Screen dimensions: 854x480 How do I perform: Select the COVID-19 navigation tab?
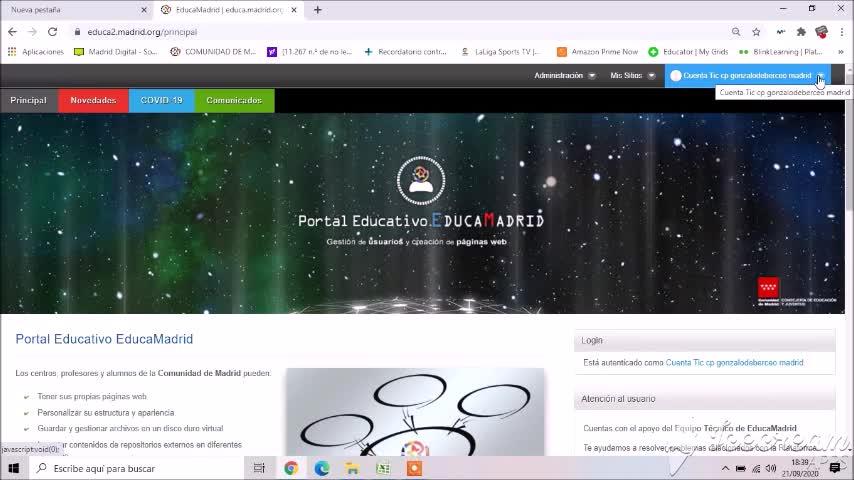[161, 100]
